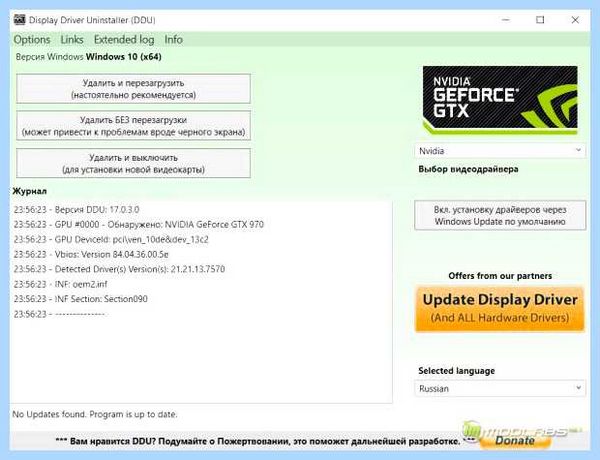Click the Update Display Driver banner
Image resolution: width=600 pixels, height=460 pixels.
(500, 308)
